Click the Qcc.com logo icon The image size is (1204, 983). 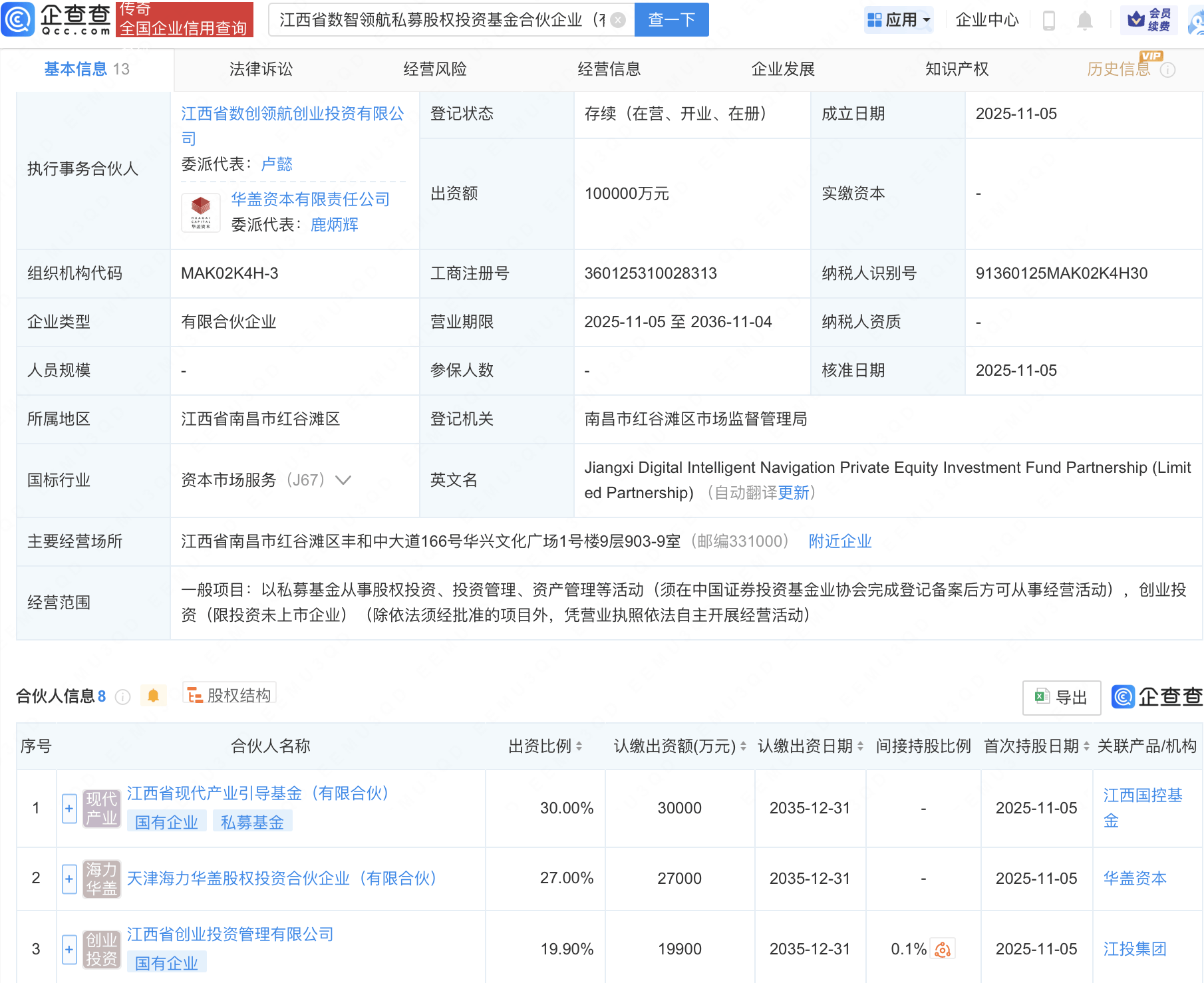18,19
